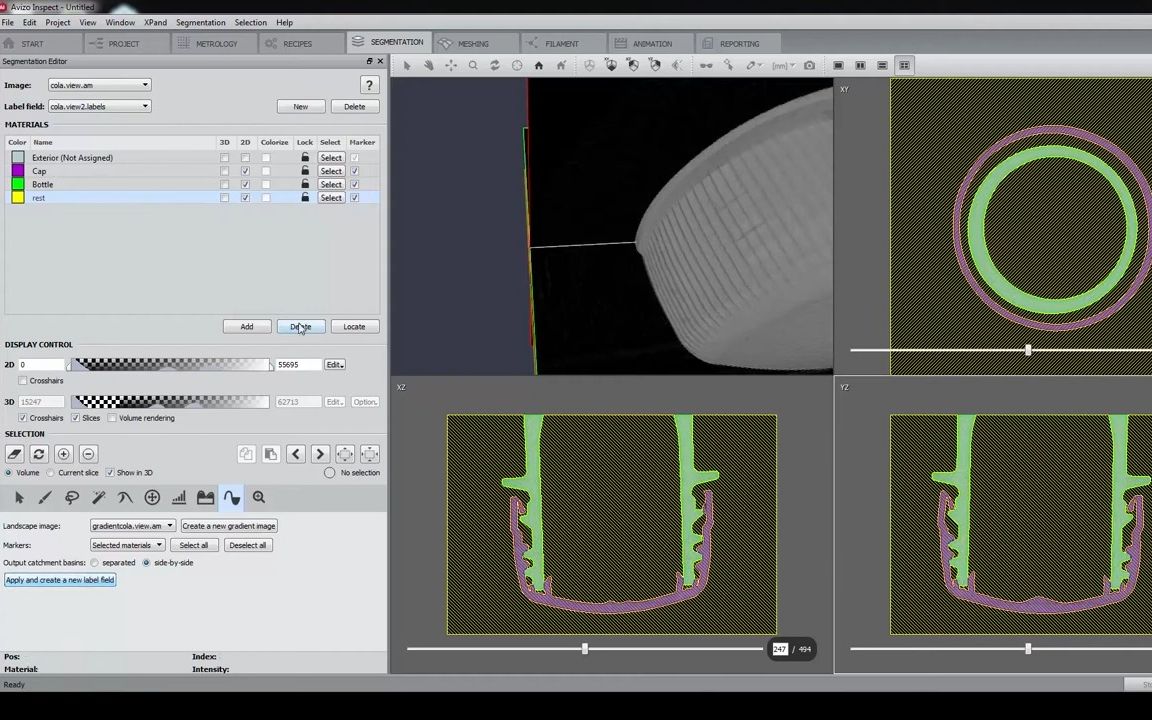This screenshot has width=1152, height=720.
Task: Click the clear selection eraser icon
Action: pos(14,454)
